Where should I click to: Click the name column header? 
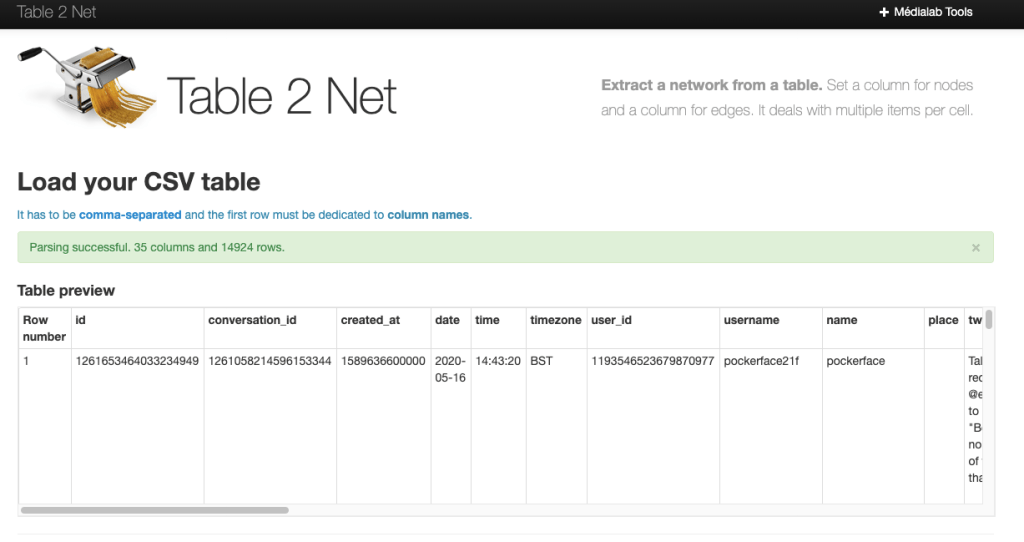873,328
